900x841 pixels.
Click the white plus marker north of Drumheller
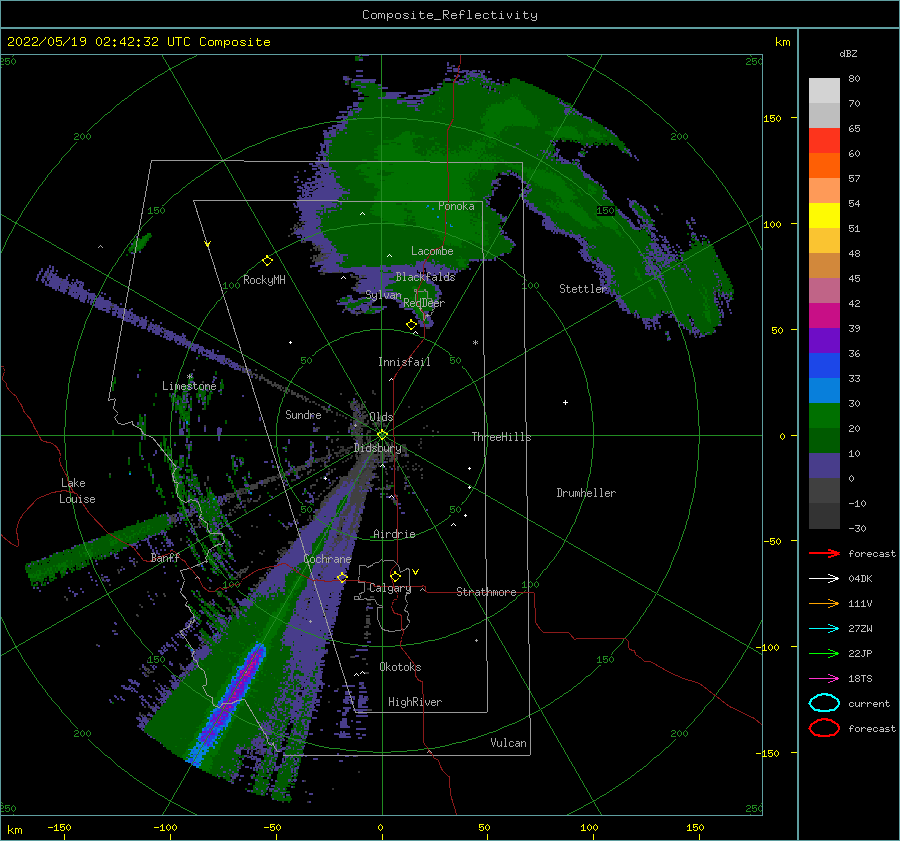[x=565, y=402]
